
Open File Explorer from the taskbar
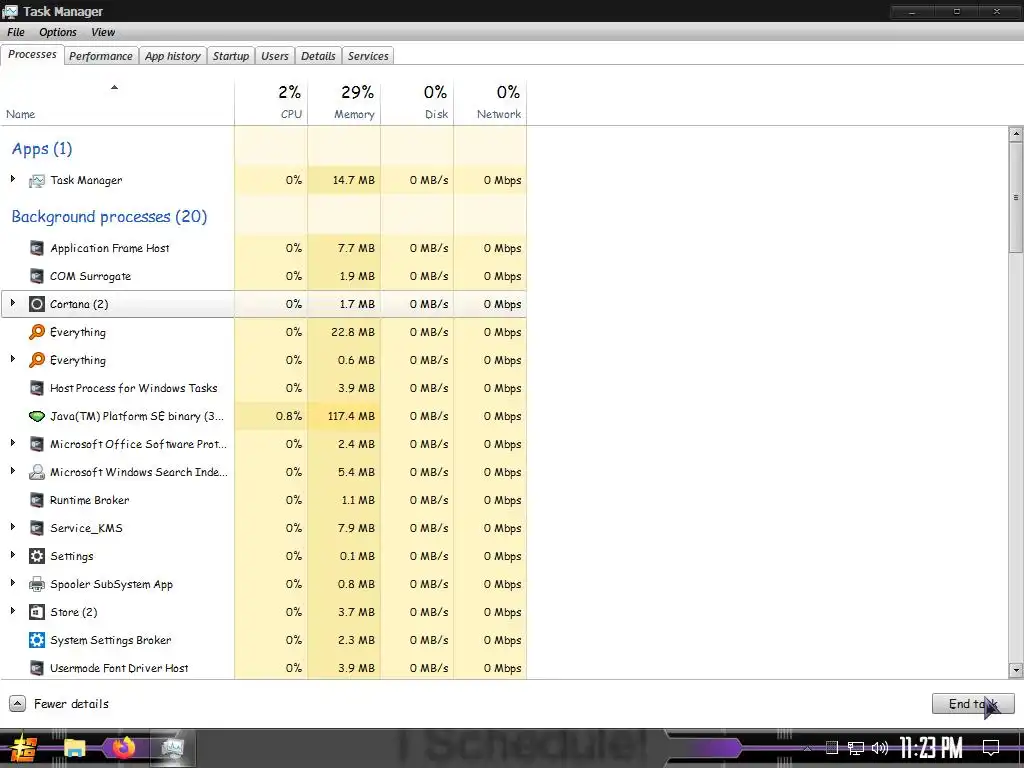point(74,748)
